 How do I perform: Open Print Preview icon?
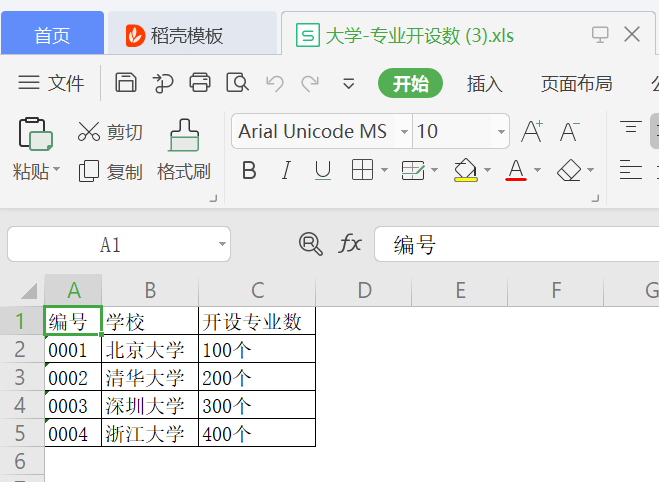[x=237, y=82]
